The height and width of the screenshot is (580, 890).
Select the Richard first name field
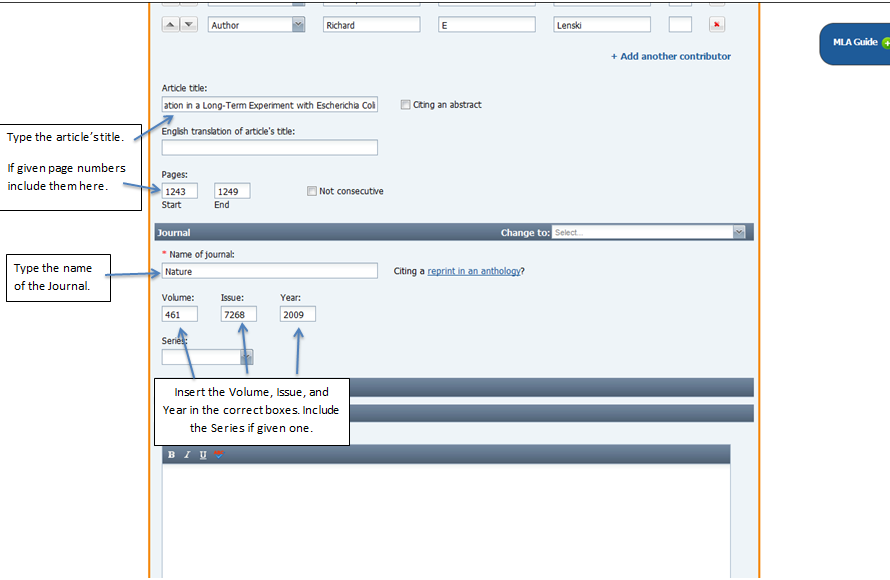tap(371, 24)
